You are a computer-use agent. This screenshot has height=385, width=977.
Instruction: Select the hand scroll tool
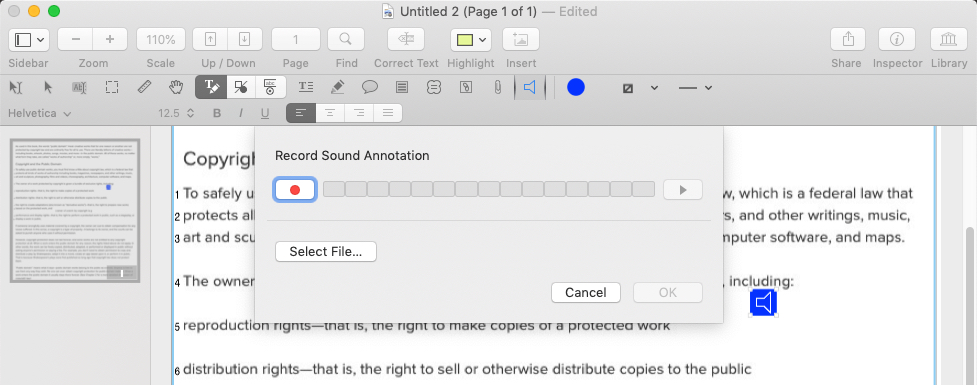(x=177, y=88)
